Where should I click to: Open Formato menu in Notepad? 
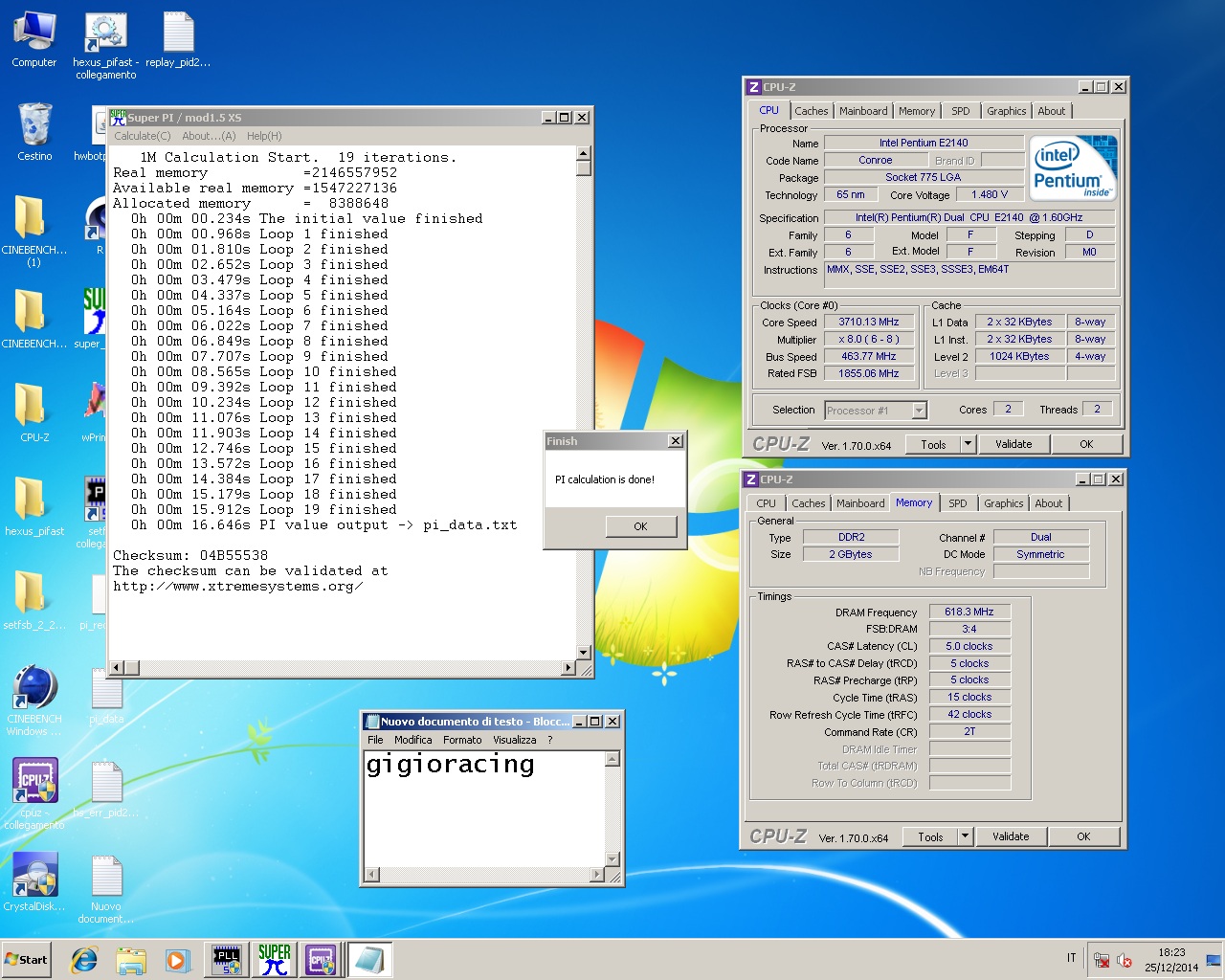coord(462,740)
